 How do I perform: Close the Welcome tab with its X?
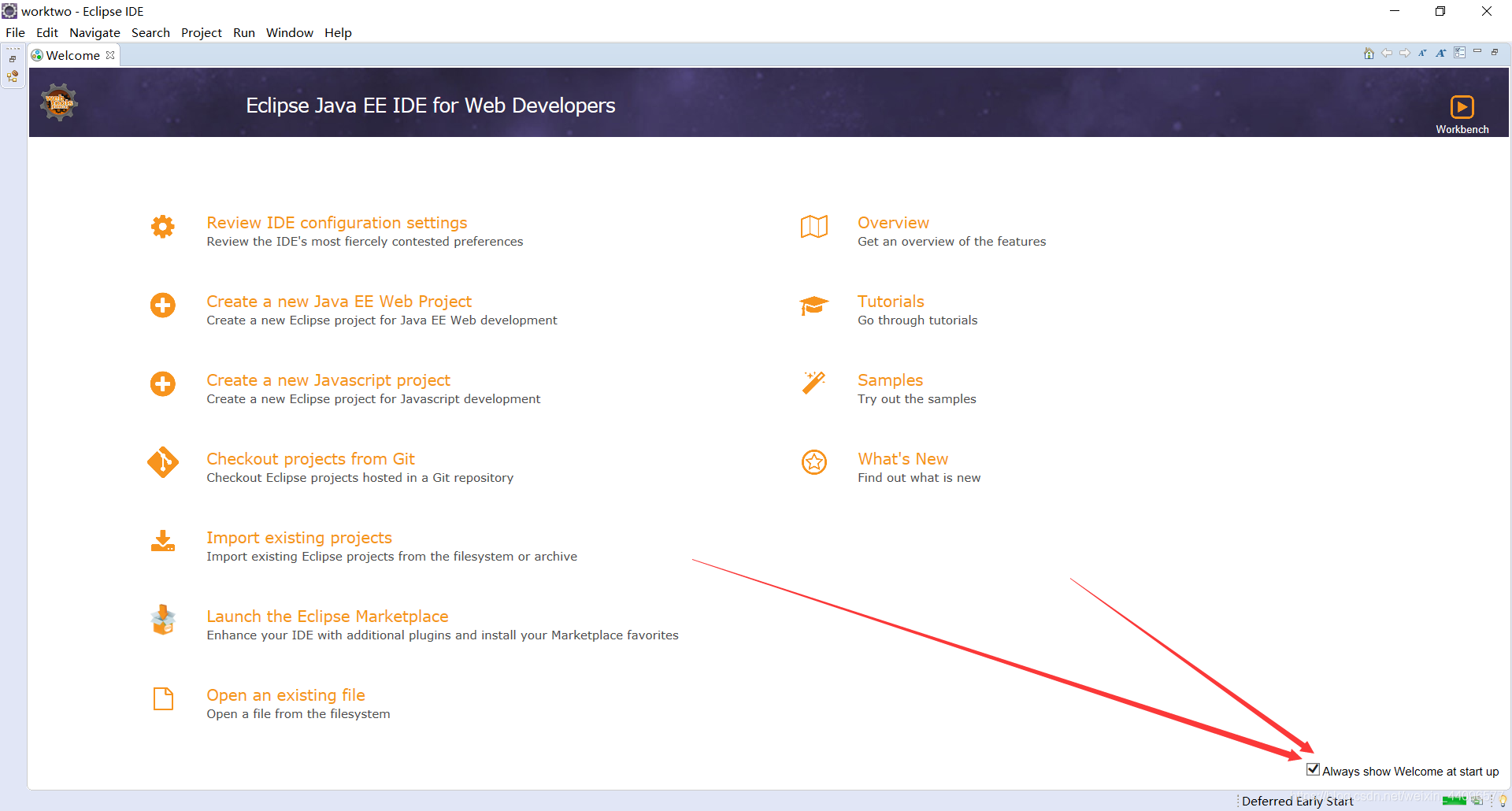[110, 55]
